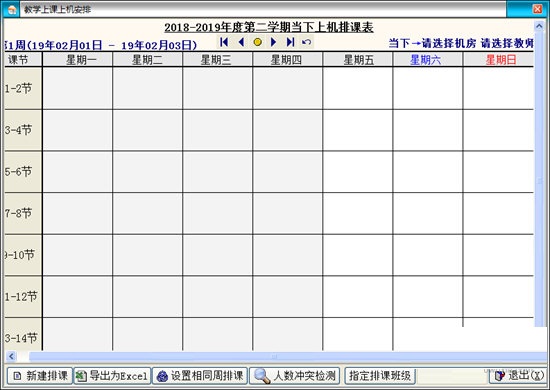
Task: Click the 11-12节 row label
Action: [x=23, y=297]
